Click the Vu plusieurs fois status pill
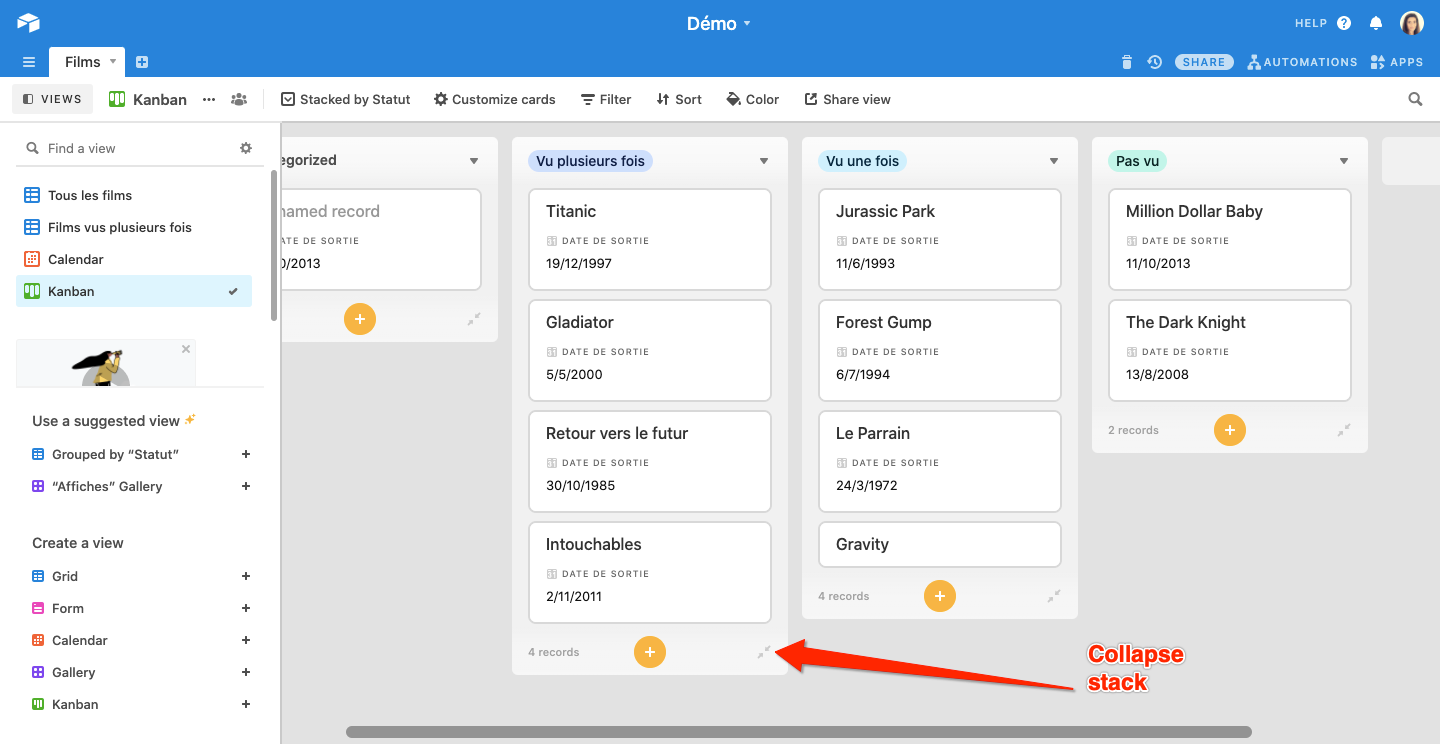Viewport: 1441px width, 746px height. 590,161
